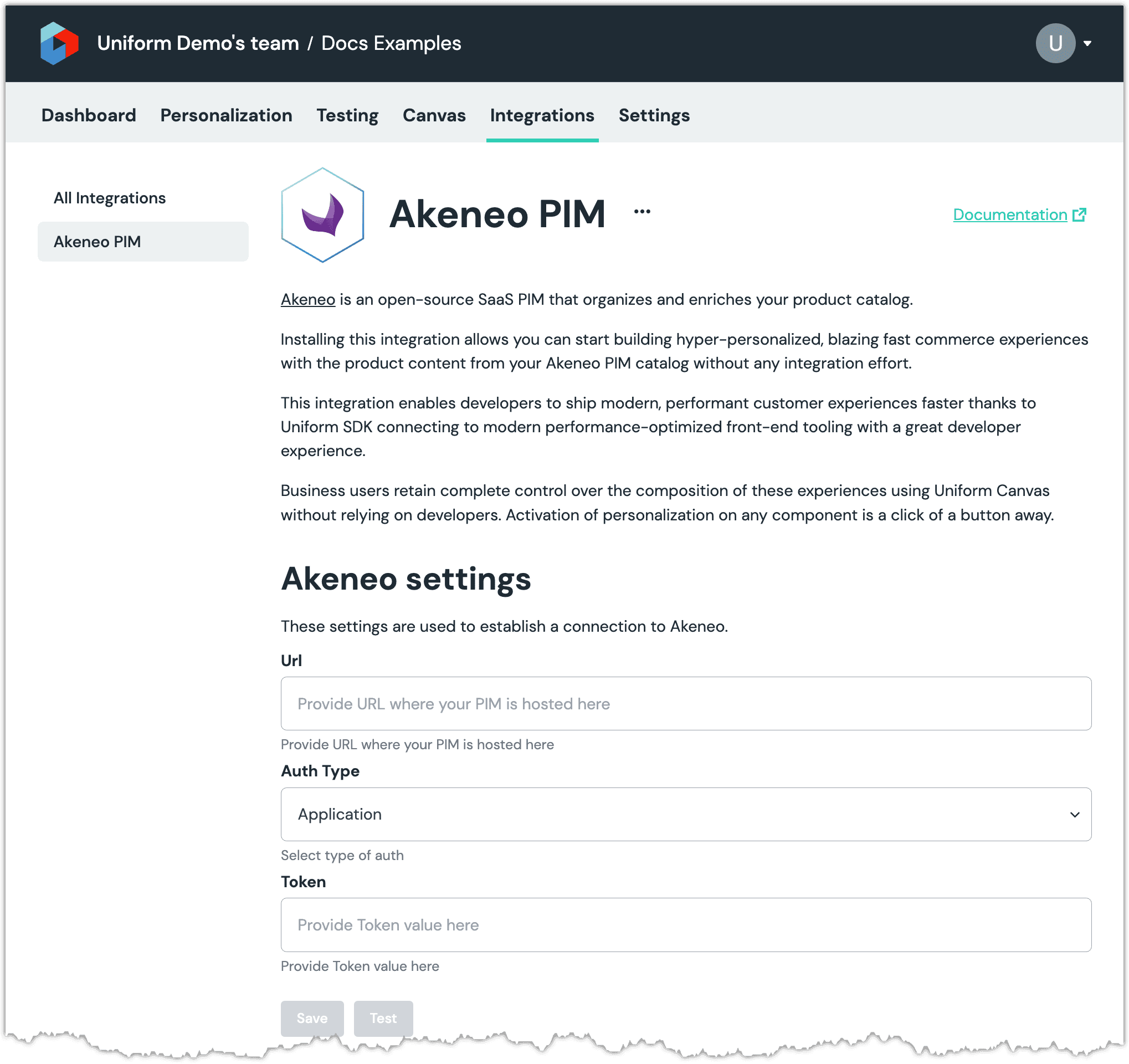
Task: Go to Uniform Demo's team breadcrumb
Action: coord(198,43)
